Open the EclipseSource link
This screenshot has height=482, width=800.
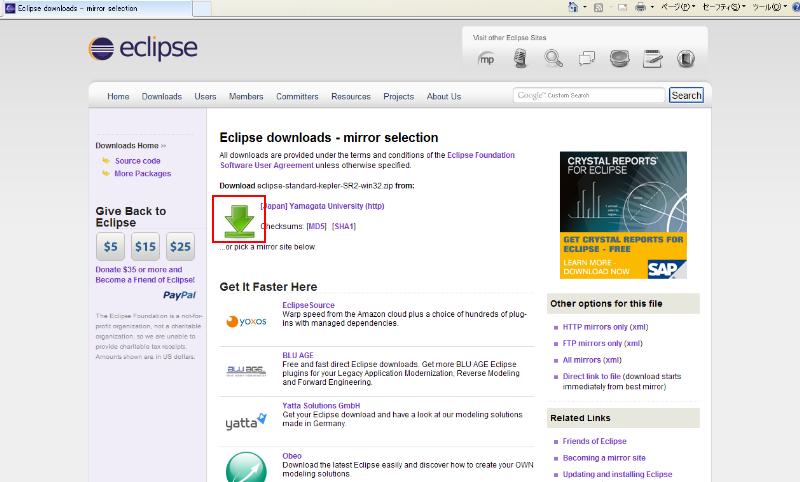(x=308, y=305)
